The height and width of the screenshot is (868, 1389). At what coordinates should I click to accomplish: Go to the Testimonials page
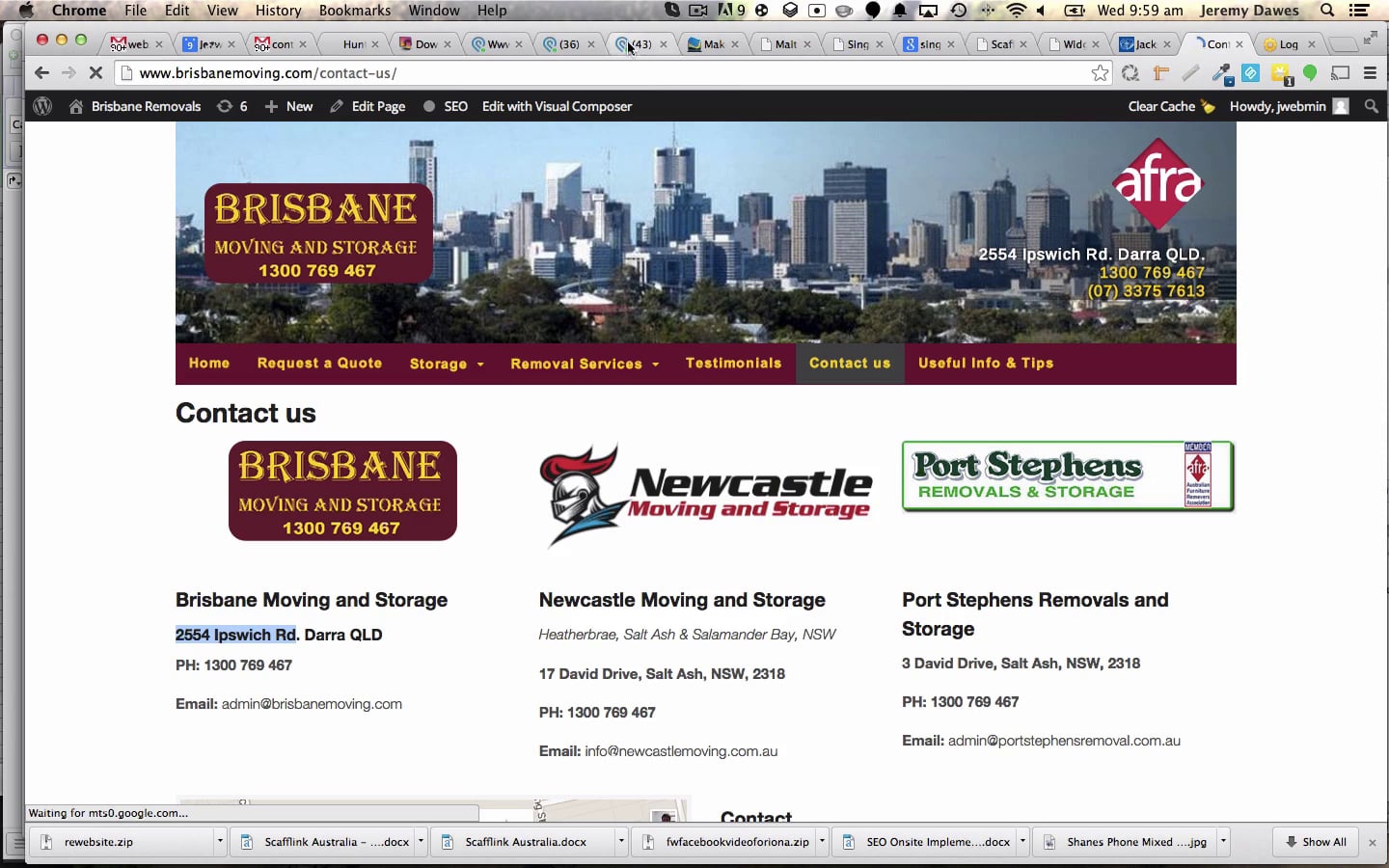pyautogui.click(x=733, y=364)
